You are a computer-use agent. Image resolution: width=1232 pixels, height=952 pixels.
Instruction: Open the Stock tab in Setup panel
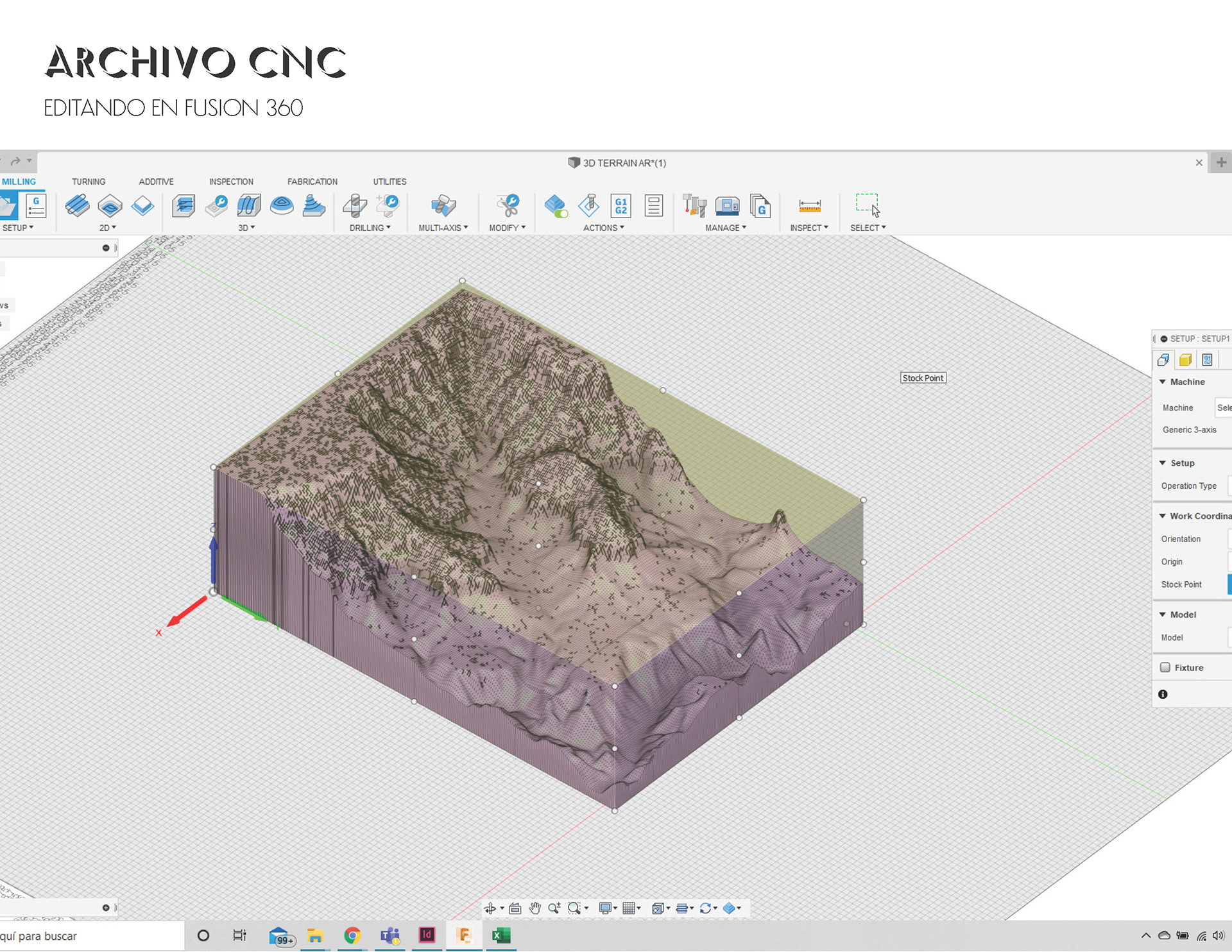click(x=1185, y=360)
